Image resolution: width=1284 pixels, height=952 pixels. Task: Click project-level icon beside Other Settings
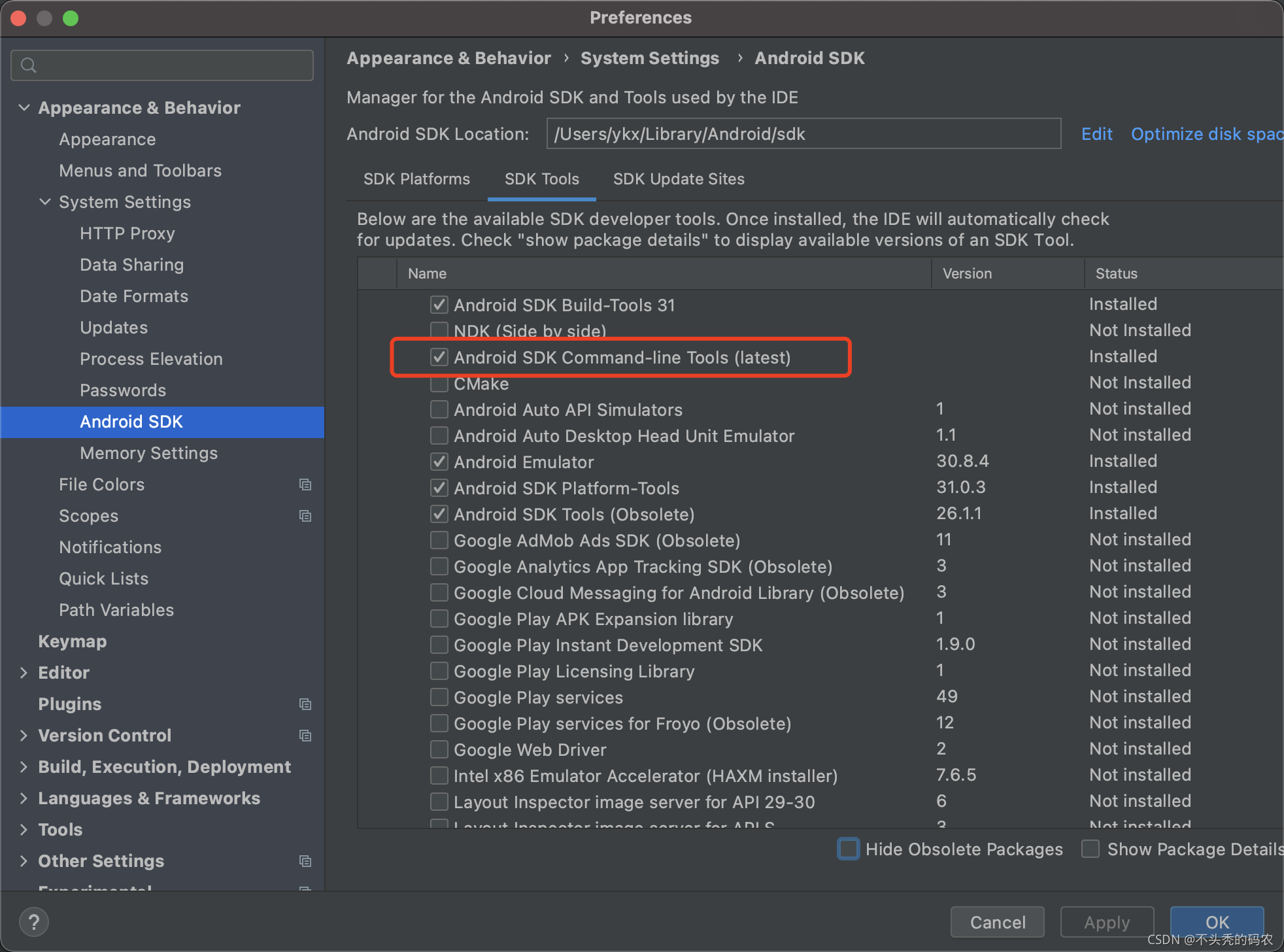[305, 861]
